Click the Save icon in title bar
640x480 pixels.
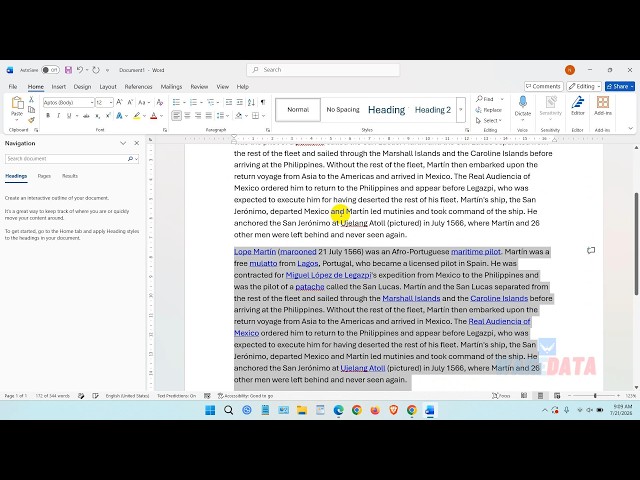point(68,70)
